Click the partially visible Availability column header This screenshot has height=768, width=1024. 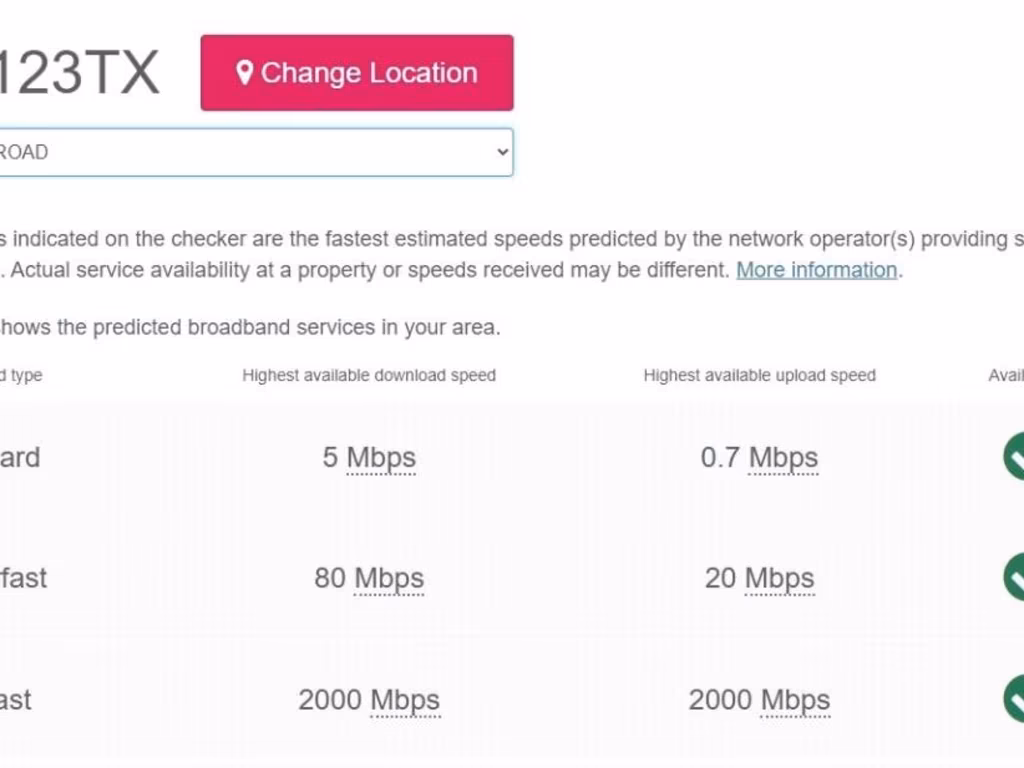click(x=1006, y=376)
